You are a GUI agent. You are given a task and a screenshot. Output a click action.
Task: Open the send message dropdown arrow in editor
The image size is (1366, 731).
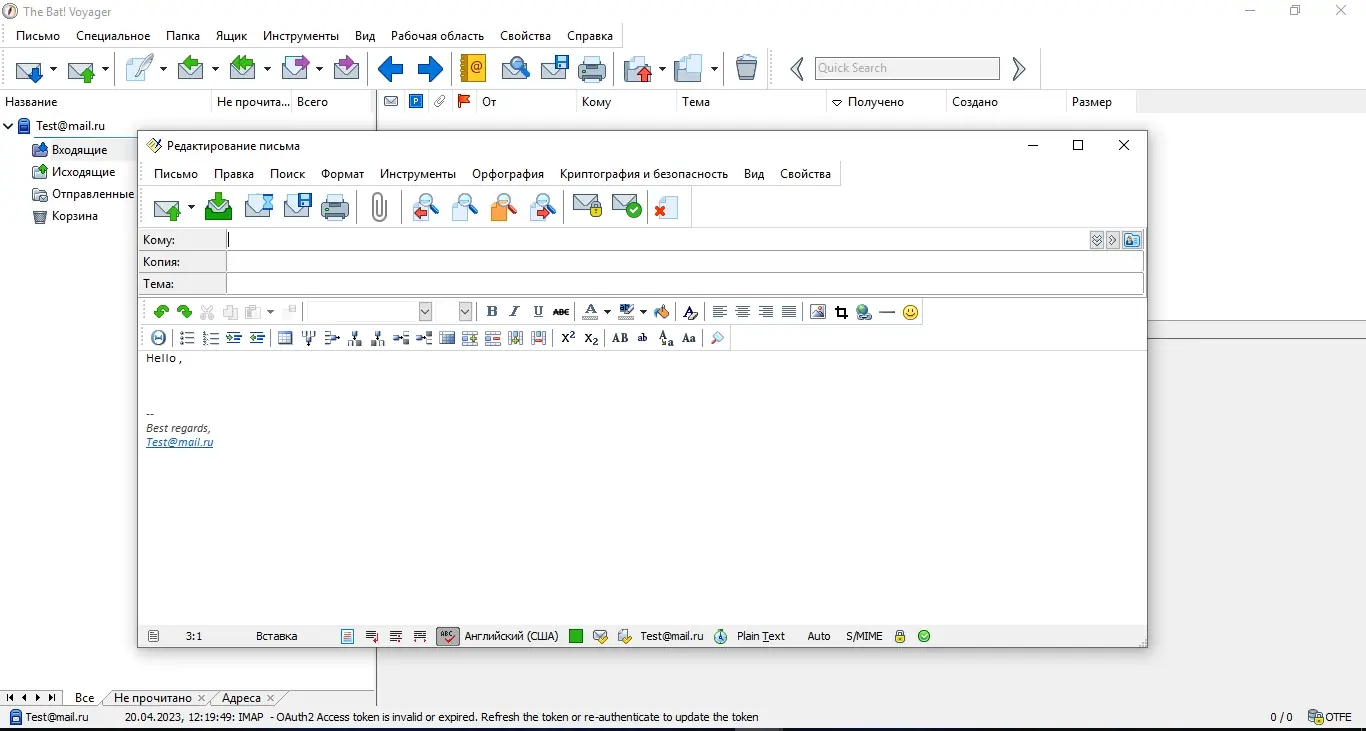tap(191, 208)
